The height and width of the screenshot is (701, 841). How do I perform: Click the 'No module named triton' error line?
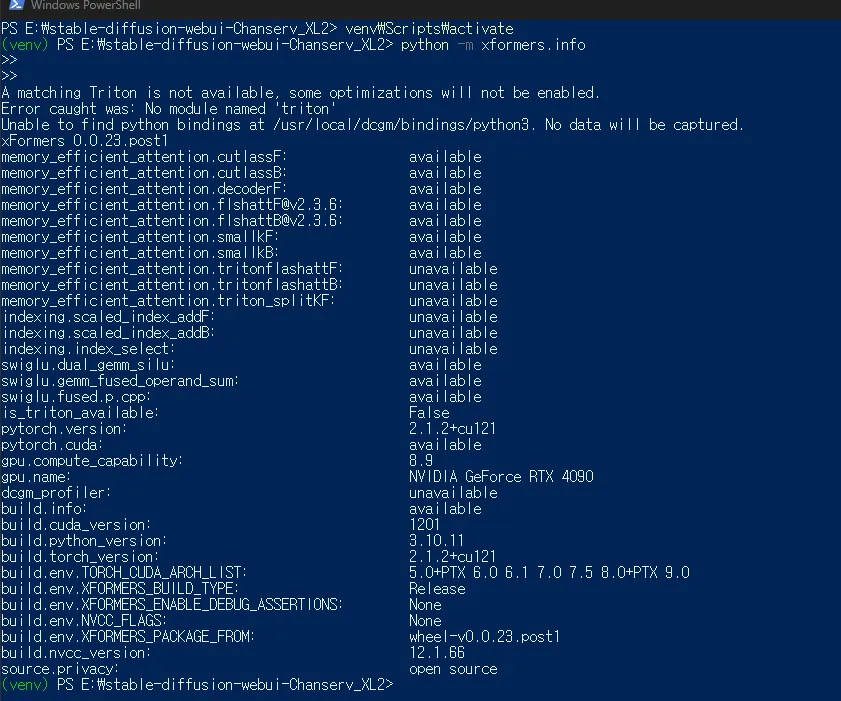[x=168, y=108]
